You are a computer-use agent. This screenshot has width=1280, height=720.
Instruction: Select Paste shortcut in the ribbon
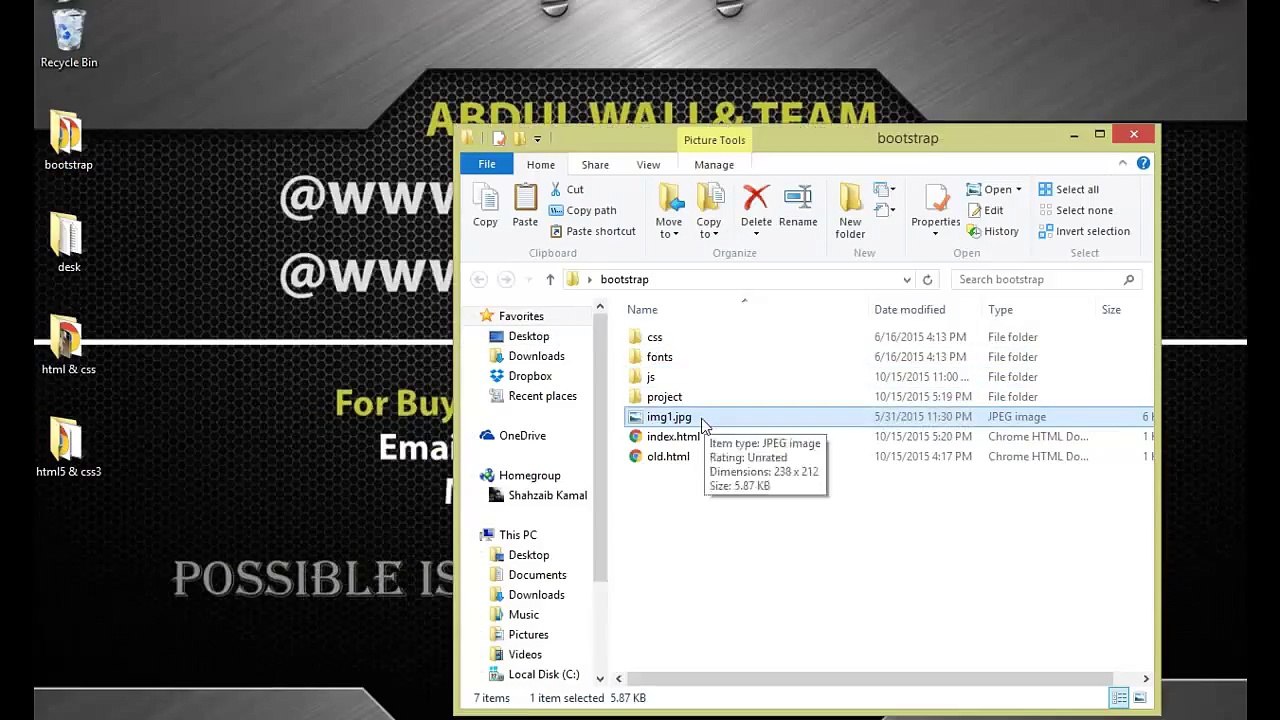[x=592, y=231]
